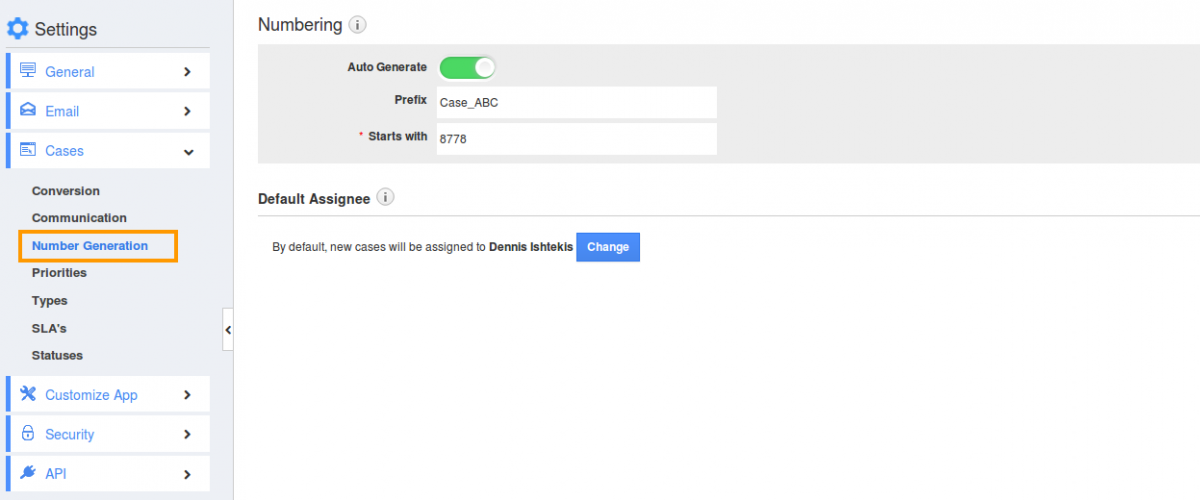Click the General monitor icon

click(x=28, y=71)
